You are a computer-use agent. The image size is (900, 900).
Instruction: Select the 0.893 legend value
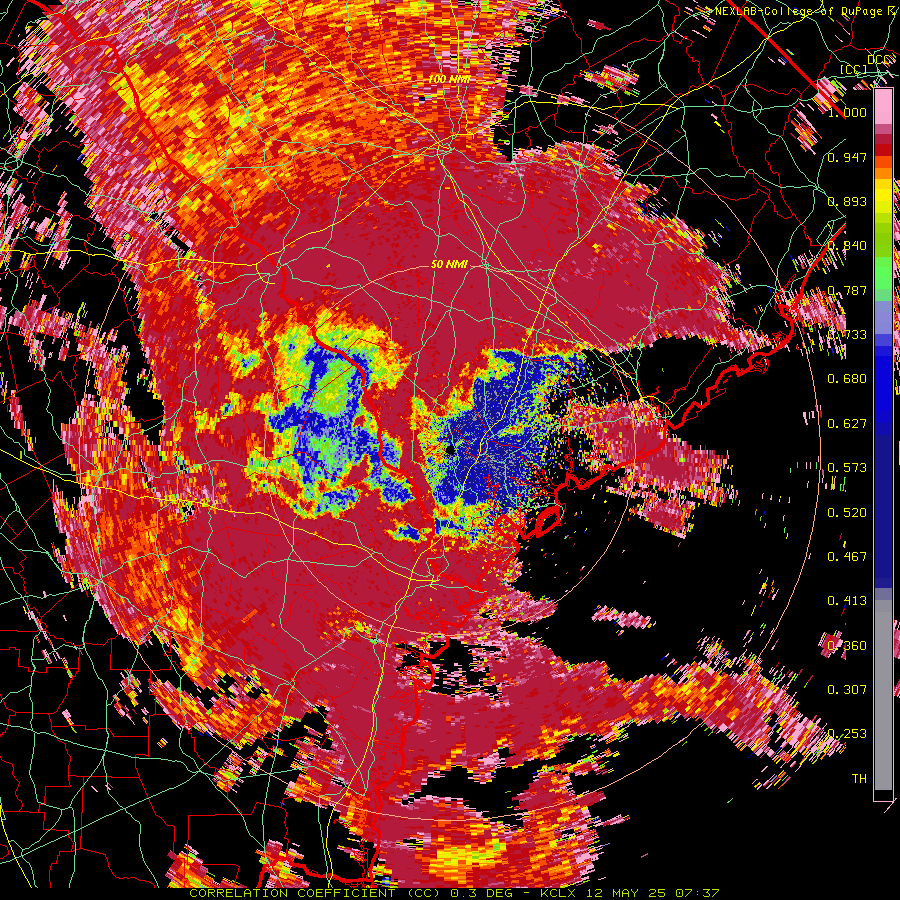point(847,201)
